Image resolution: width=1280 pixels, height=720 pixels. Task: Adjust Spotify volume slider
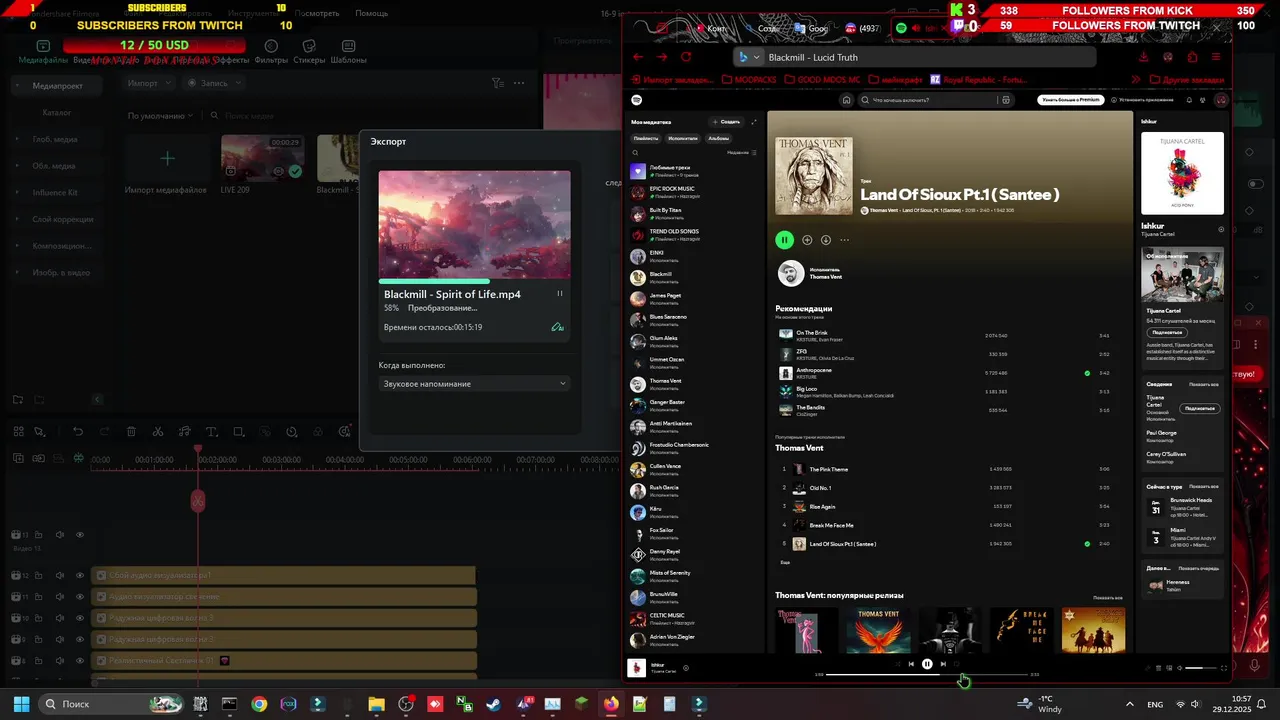[x=1201, y=668]
